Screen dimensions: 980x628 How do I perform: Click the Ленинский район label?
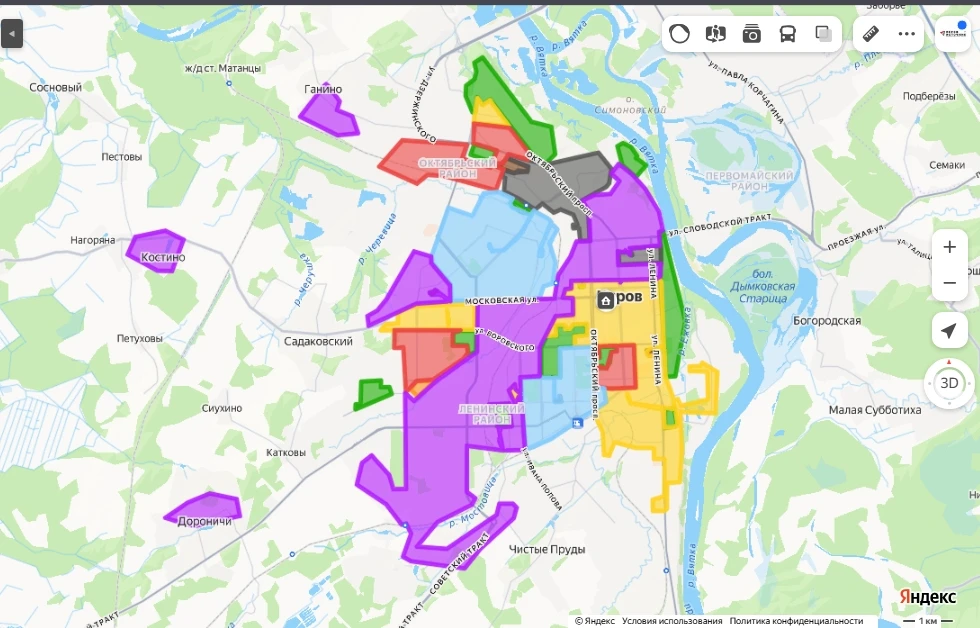[491, 414]
